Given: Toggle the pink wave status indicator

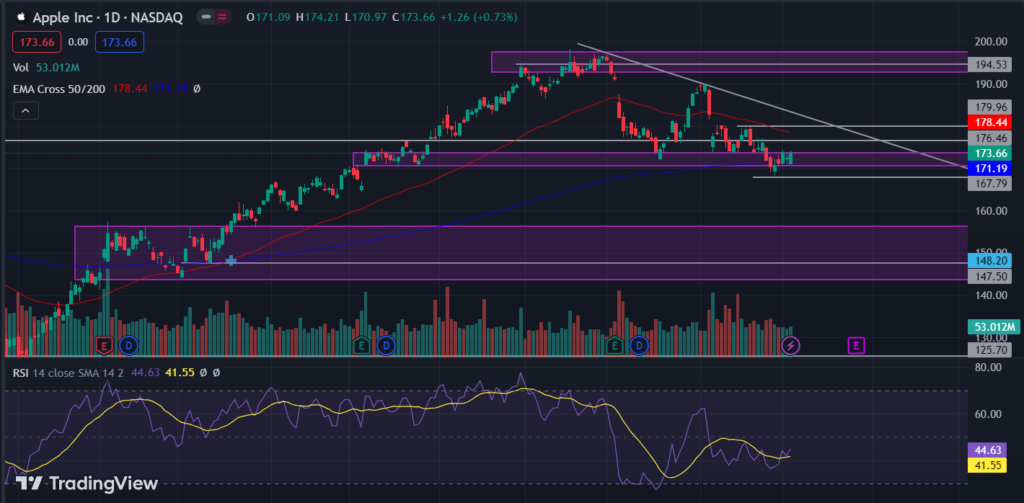Looking at the screenshot, I should coord(222,17).
